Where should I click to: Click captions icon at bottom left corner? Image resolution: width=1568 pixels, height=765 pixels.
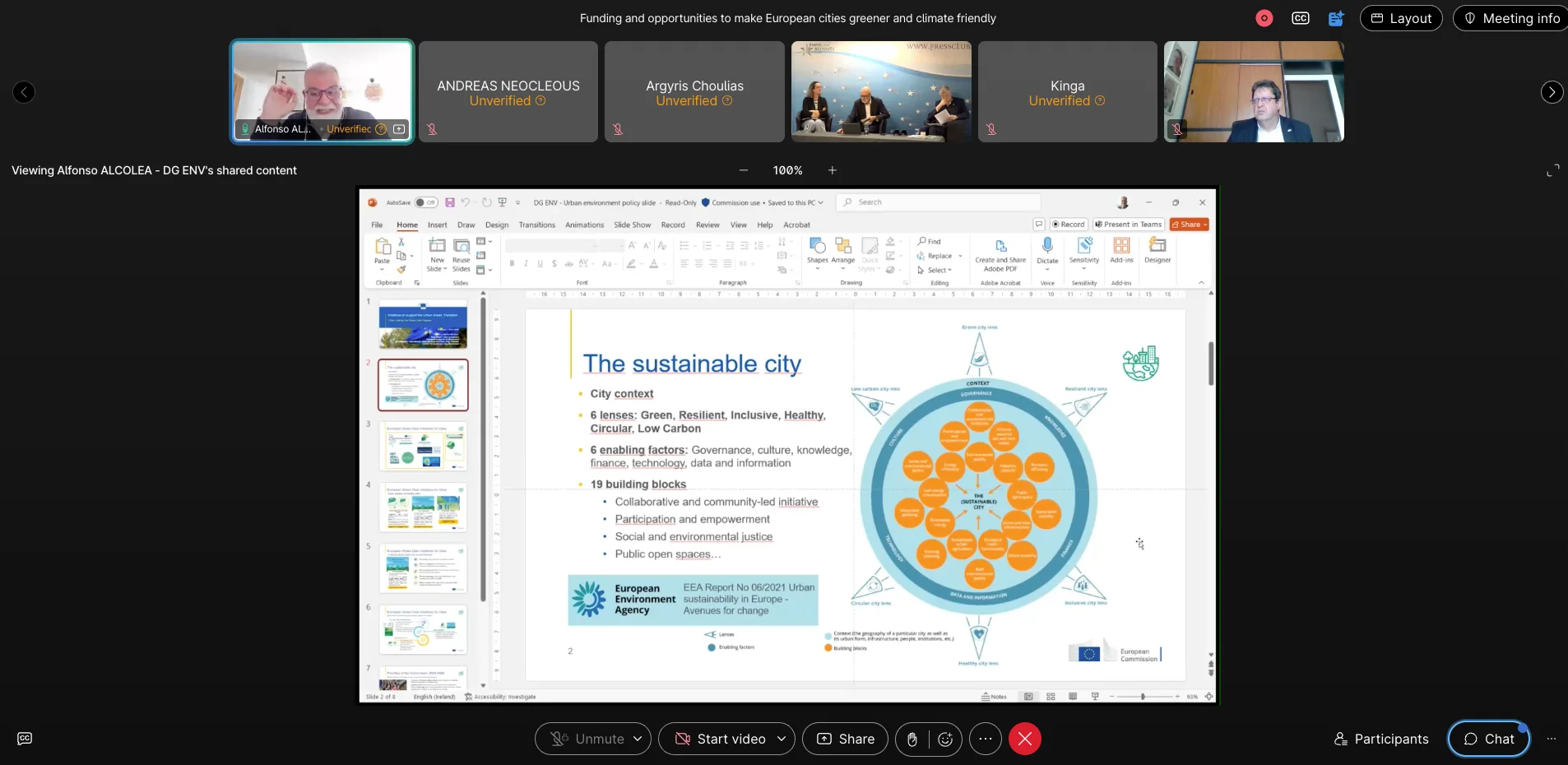click(25, 739)
